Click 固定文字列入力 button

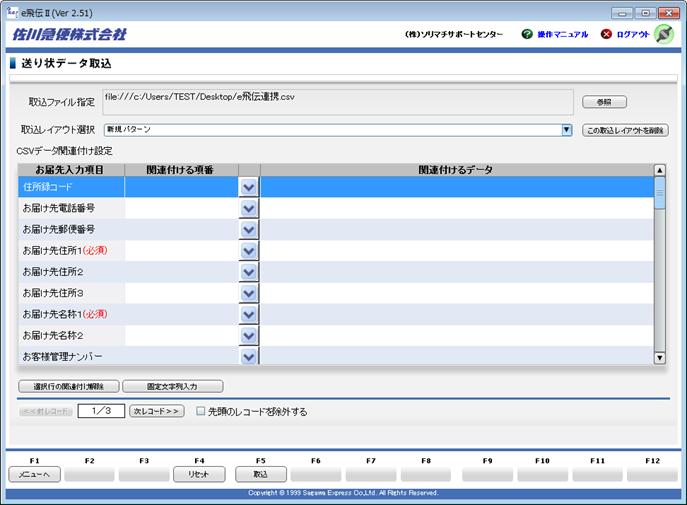point(173,386)
